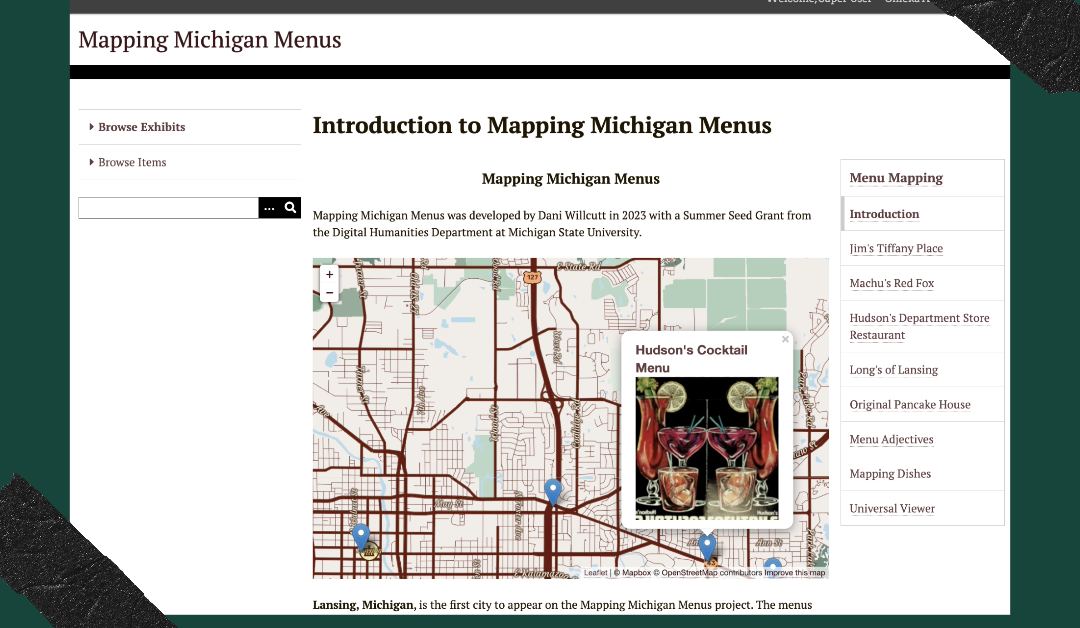Zoom in on the map
Image resolution: width=1080 pixels, height=628 pixels.
(329, 274)
